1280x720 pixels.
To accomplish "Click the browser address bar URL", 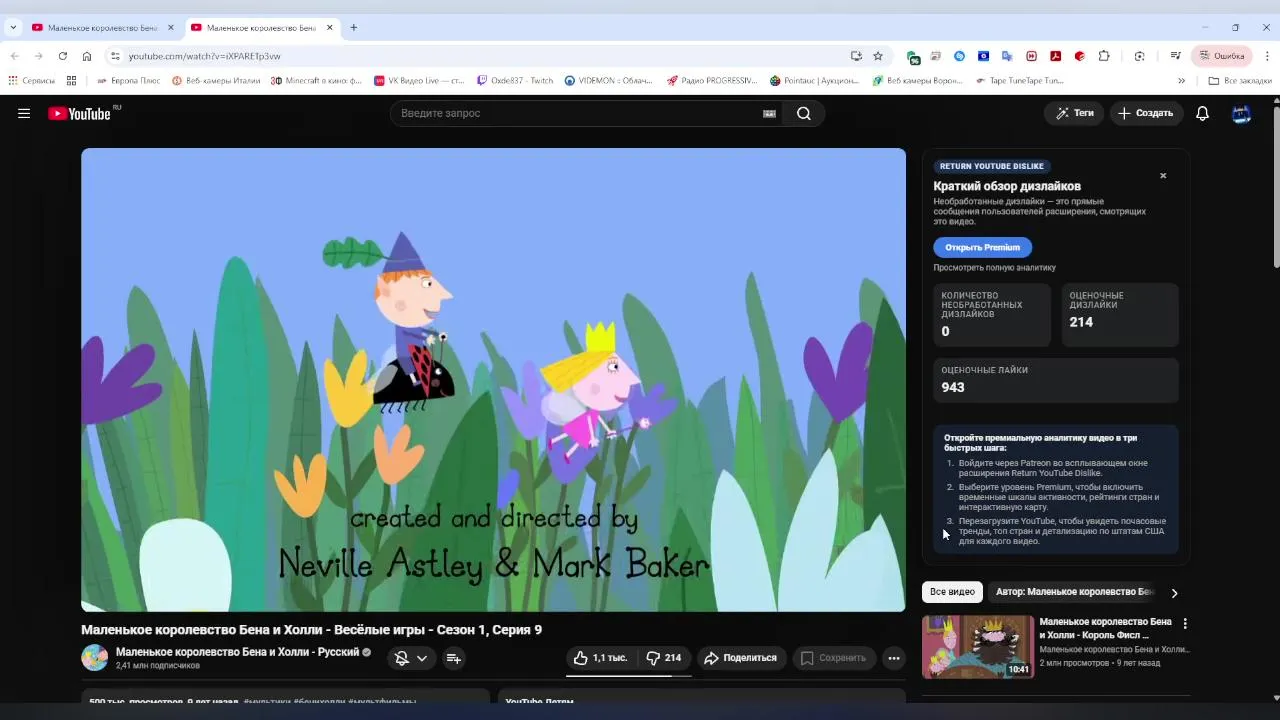I will pyautogui.click(x=204, y=56).
